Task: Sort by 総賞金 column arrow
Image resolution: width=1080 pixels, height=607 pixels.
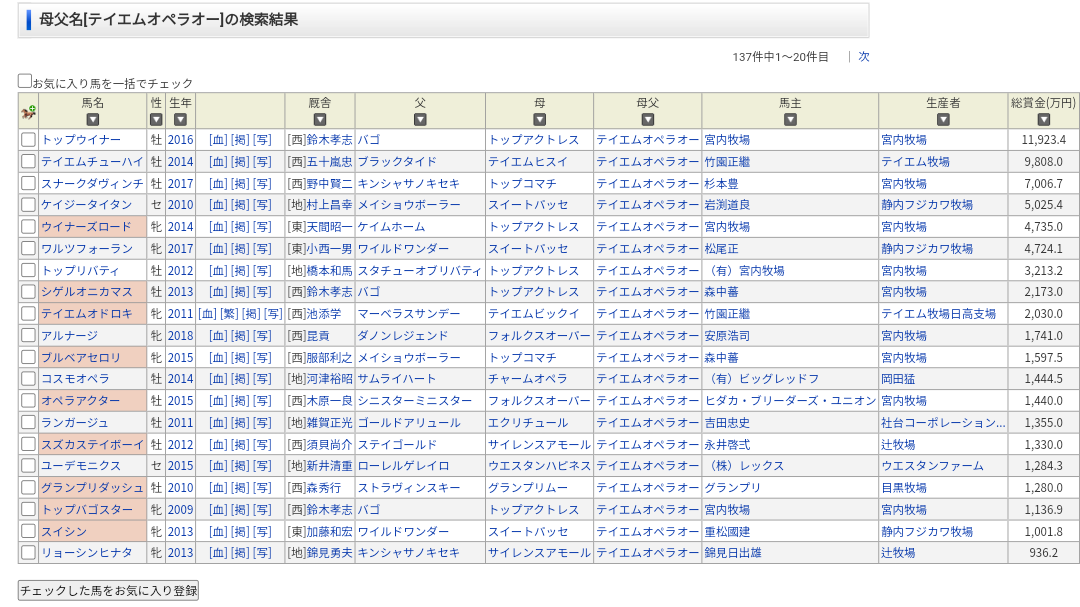Action: coord(1043,120)
